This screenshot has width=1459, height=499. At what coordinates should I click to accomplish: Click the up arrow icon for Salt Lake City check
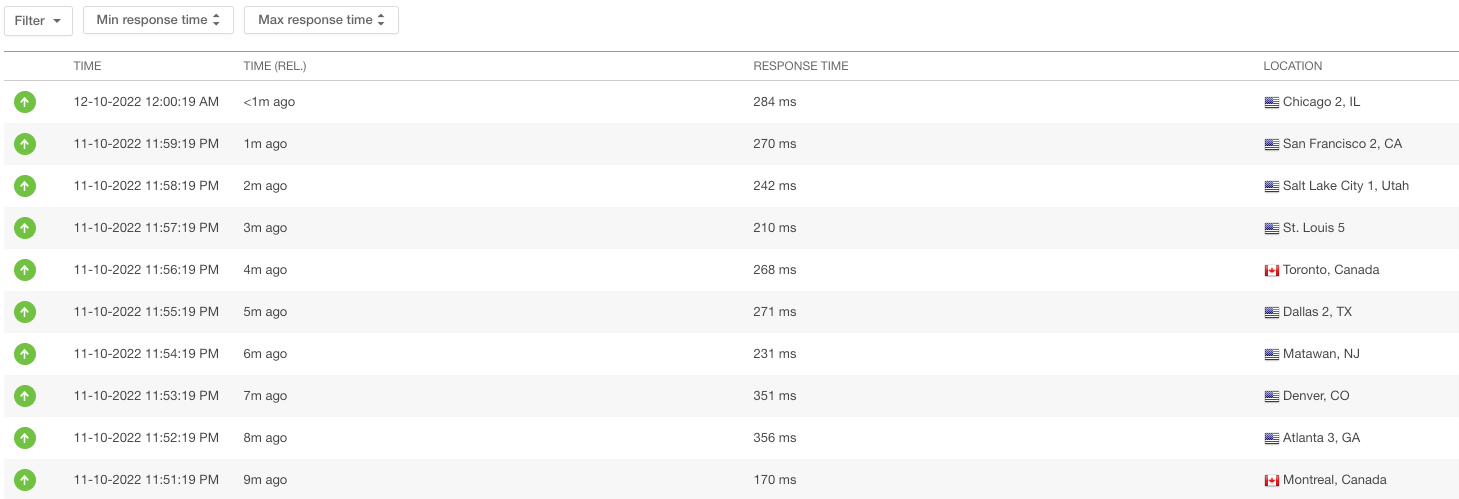pos(25,186)
